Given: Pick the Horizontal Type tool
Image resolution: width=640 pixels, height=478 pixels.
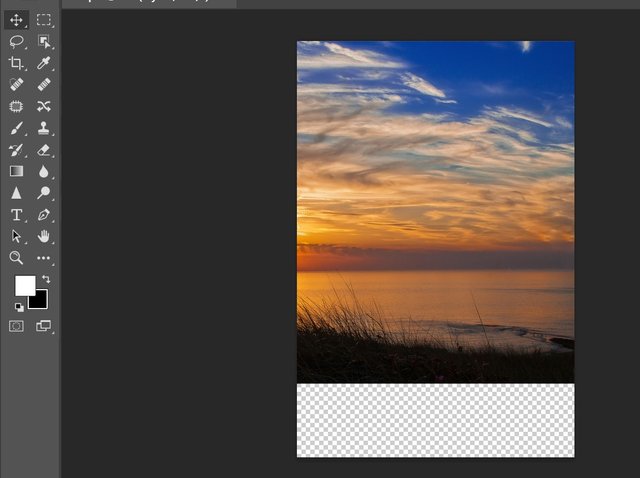Looking at the screenshot, I should tap(16, 215).
